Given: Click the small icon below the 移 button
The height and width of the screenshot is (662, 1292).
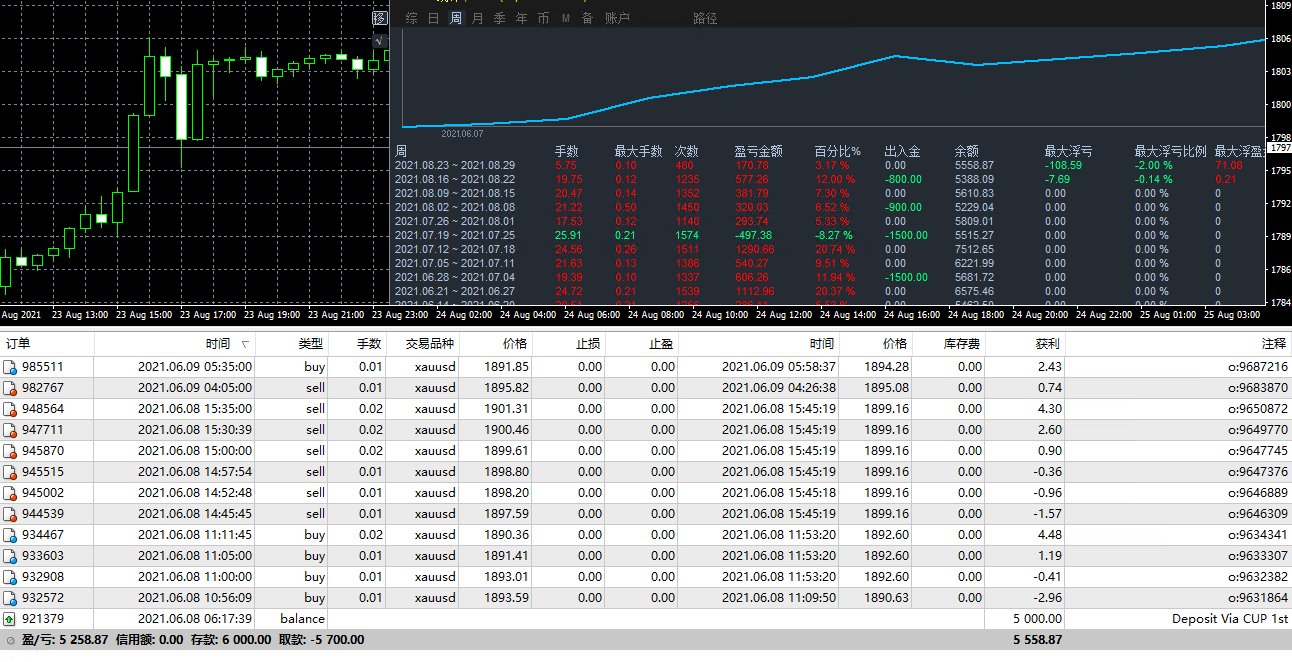Looking at the screenshot, I should point(379,40).
